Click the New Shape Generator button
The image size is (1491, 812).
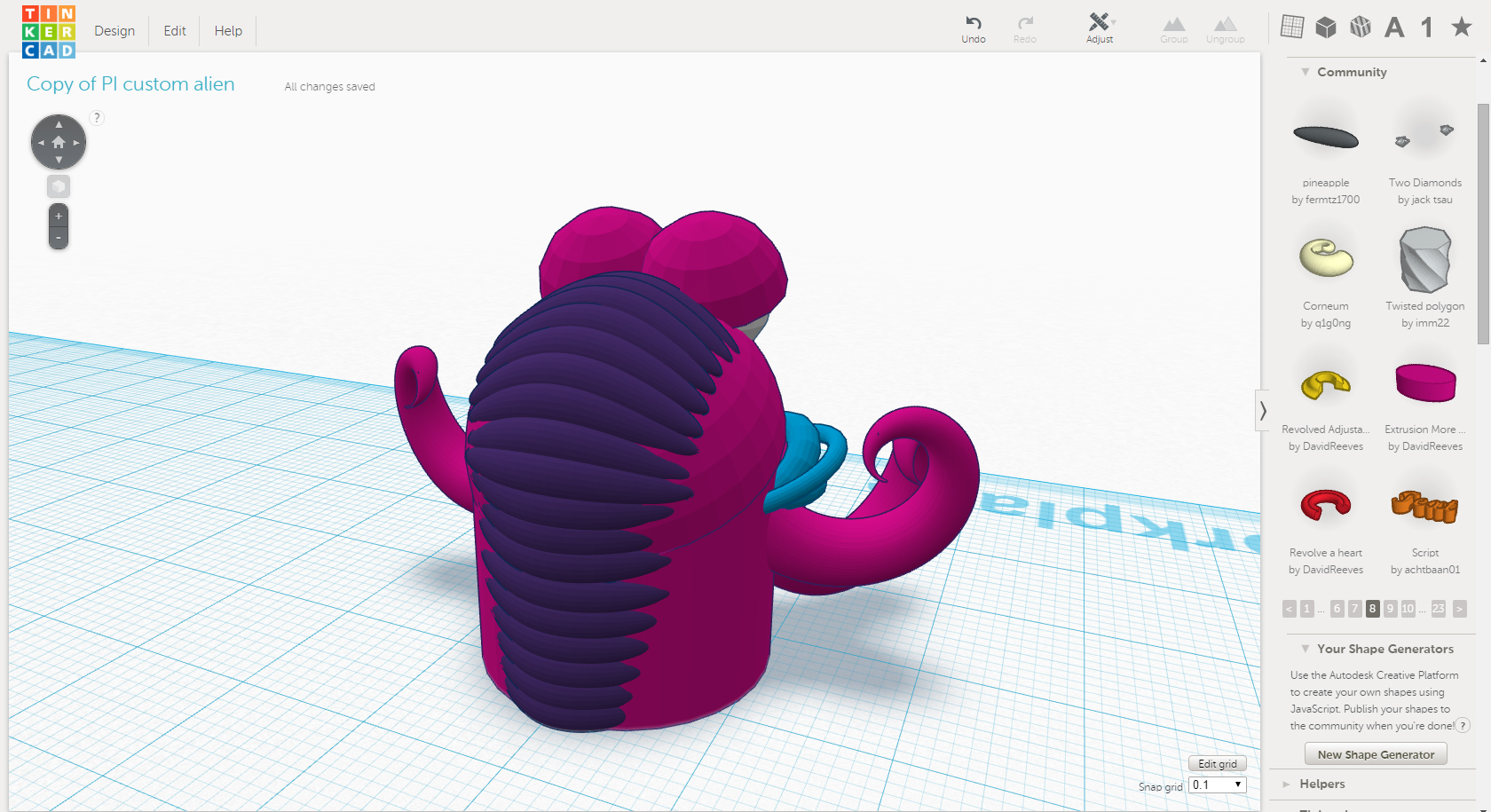pyautogui.click(x=1376, y=754)
